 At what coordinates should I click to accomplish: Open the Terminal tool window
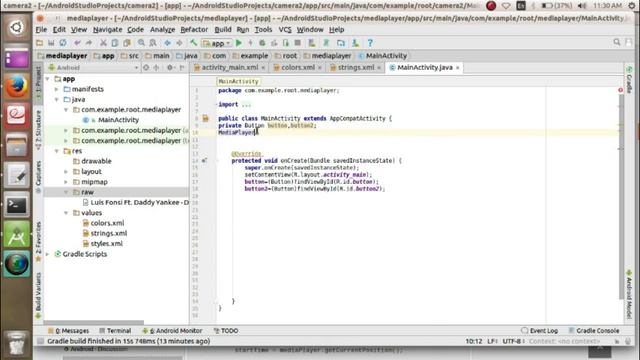115,331
